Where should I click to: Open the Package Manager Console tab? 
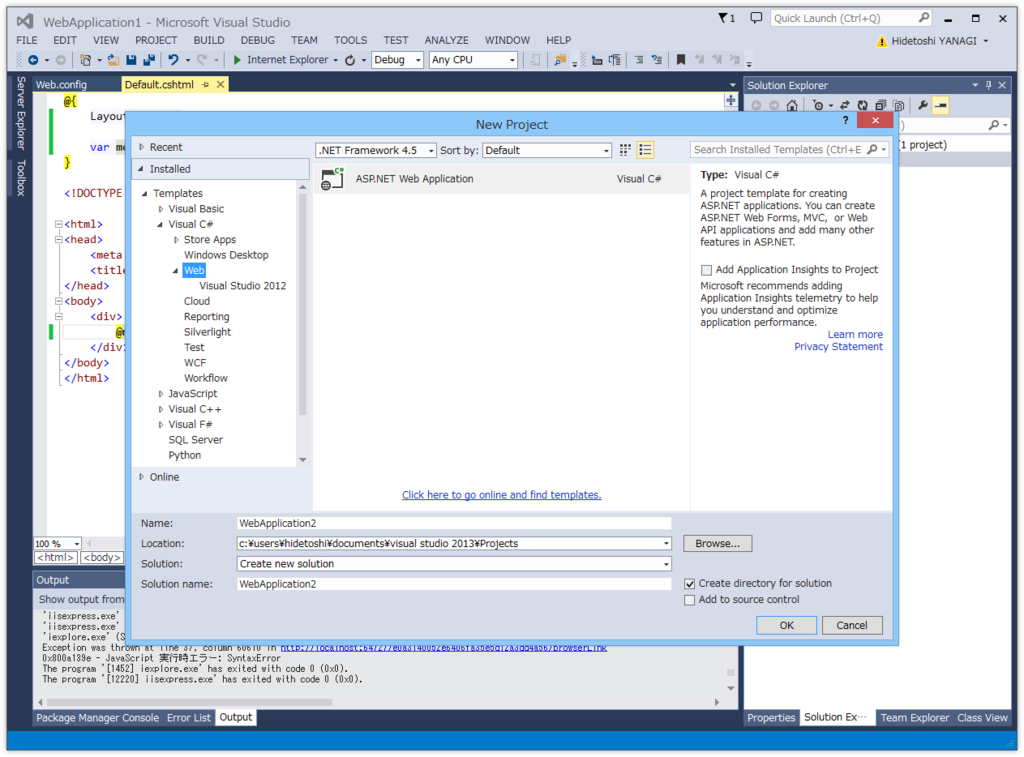pos(97,718)
